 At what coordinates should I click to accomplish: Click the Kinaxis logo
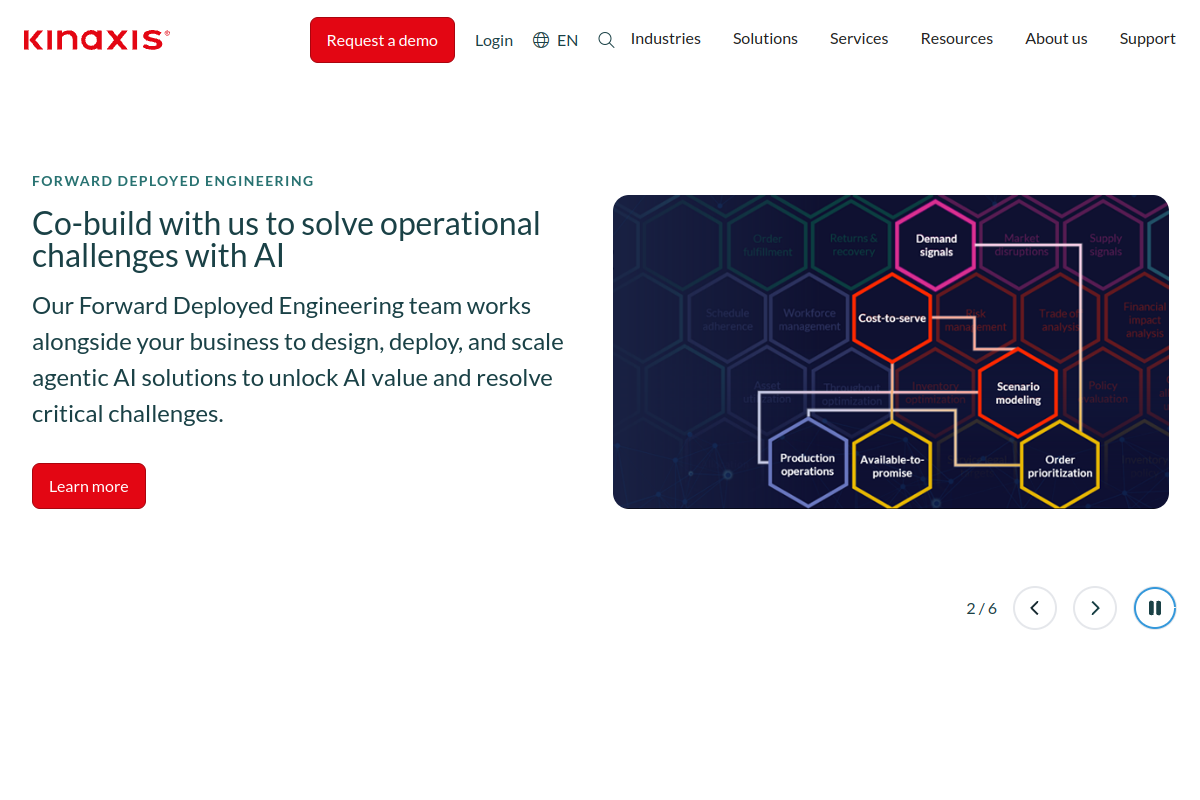coord(97,40)
